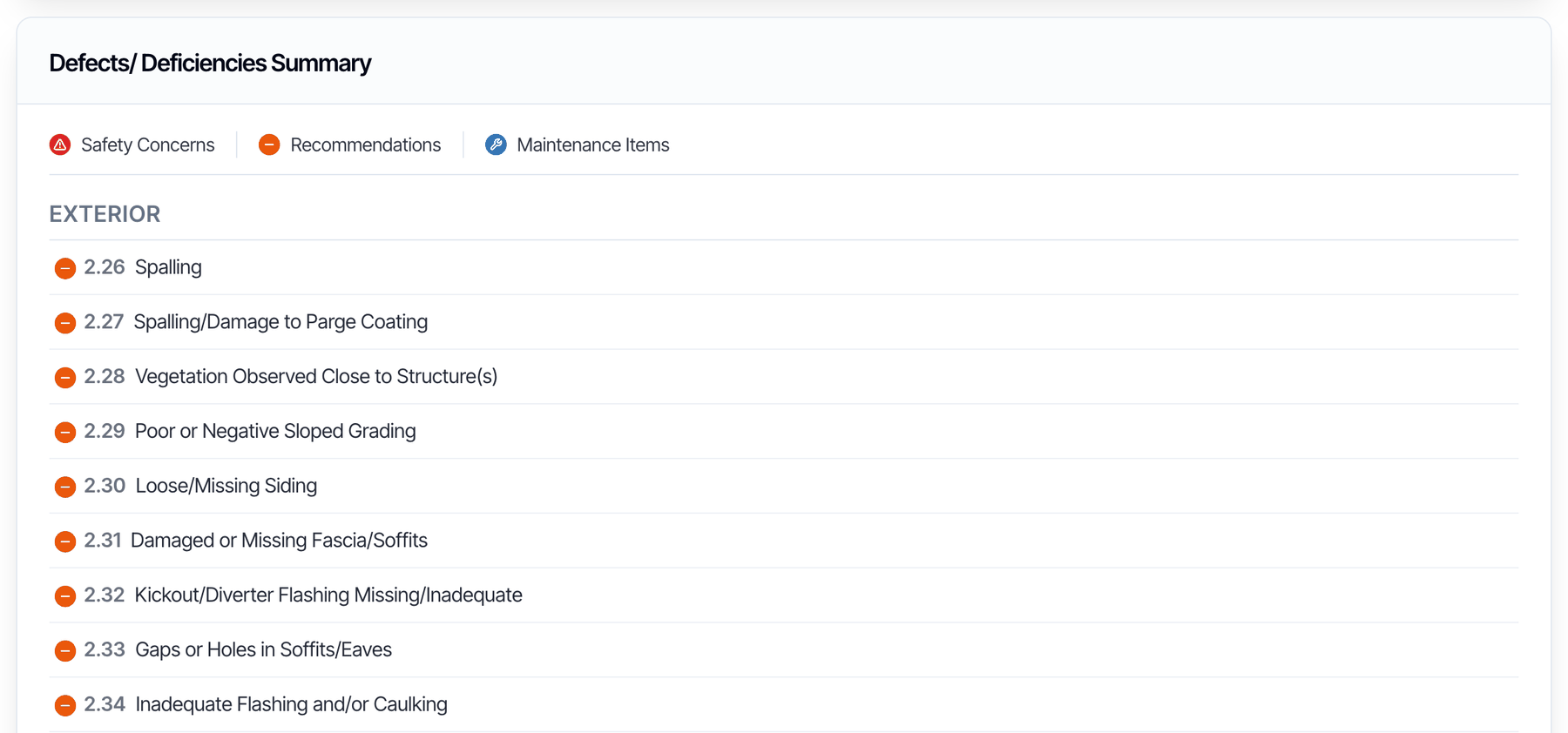Click item number 2.29
The height and width of the screenshot is (733, 1568).
105,431
